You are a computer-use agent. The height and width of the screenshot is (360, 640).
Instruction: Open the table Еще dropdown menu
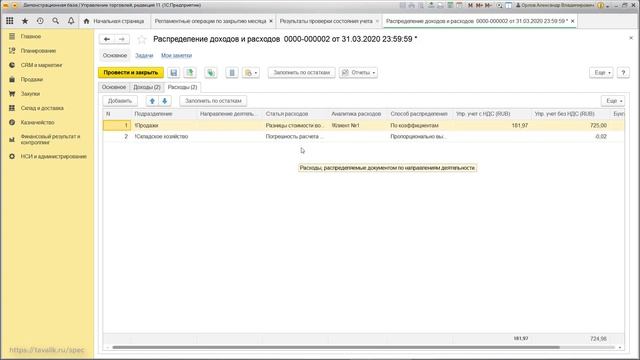pyautogui.click(x=613, y=101)
